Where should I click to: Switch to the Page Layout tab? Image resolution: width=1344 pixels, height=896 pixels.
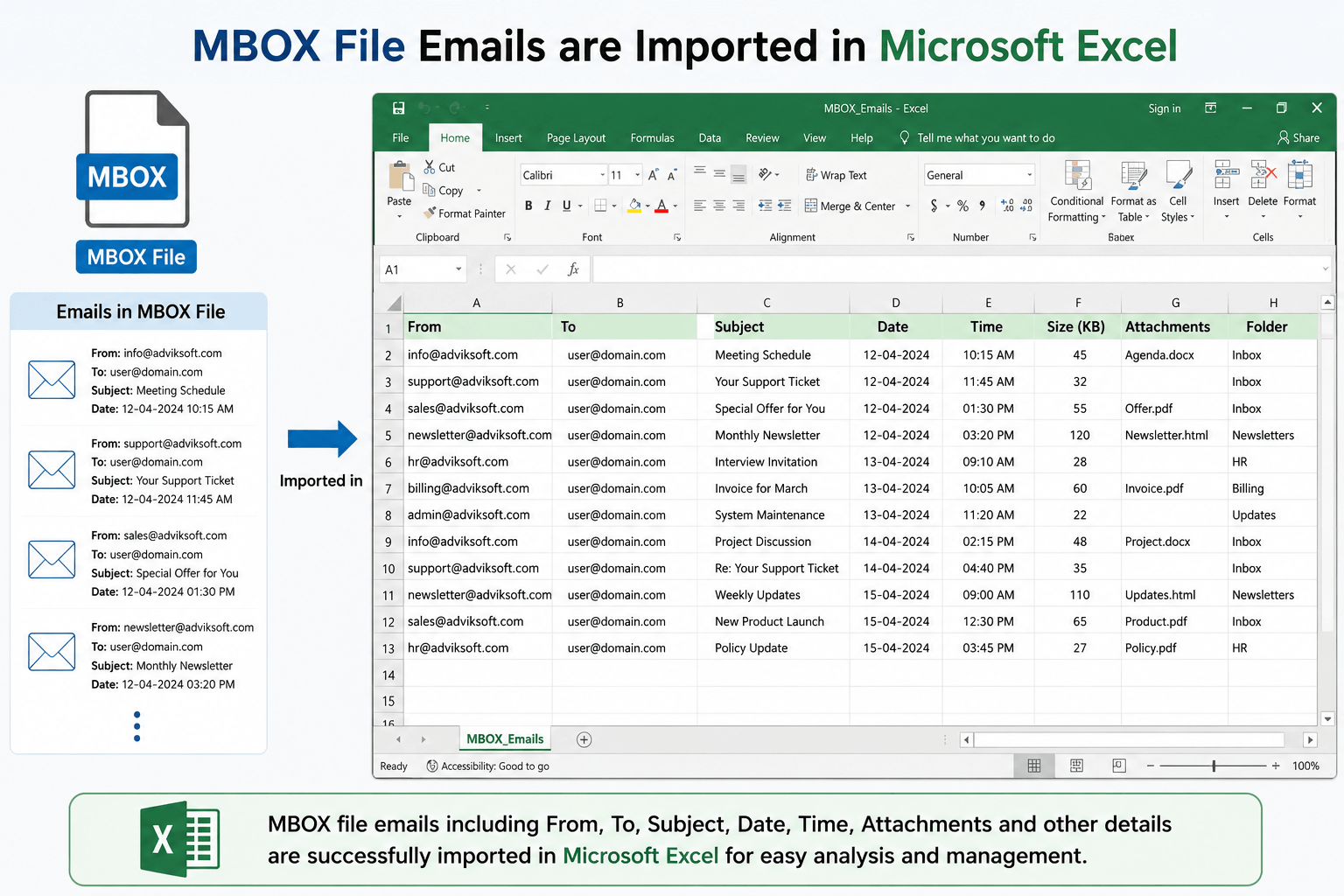(576, 138)
